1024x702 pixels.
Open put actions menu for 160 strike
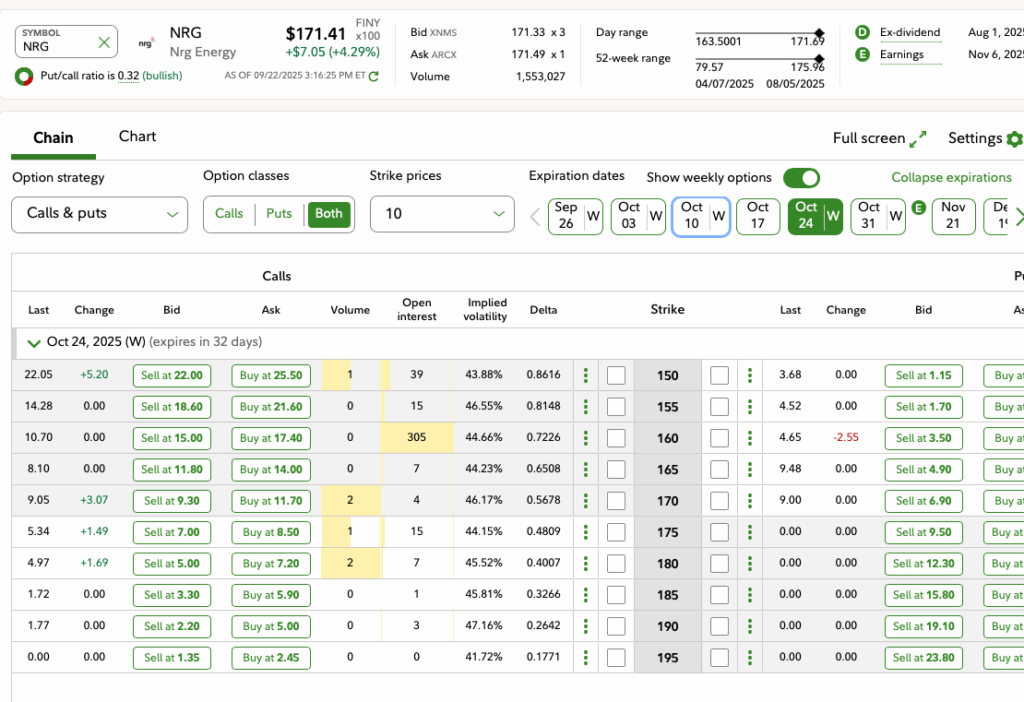tap(750, 438)
